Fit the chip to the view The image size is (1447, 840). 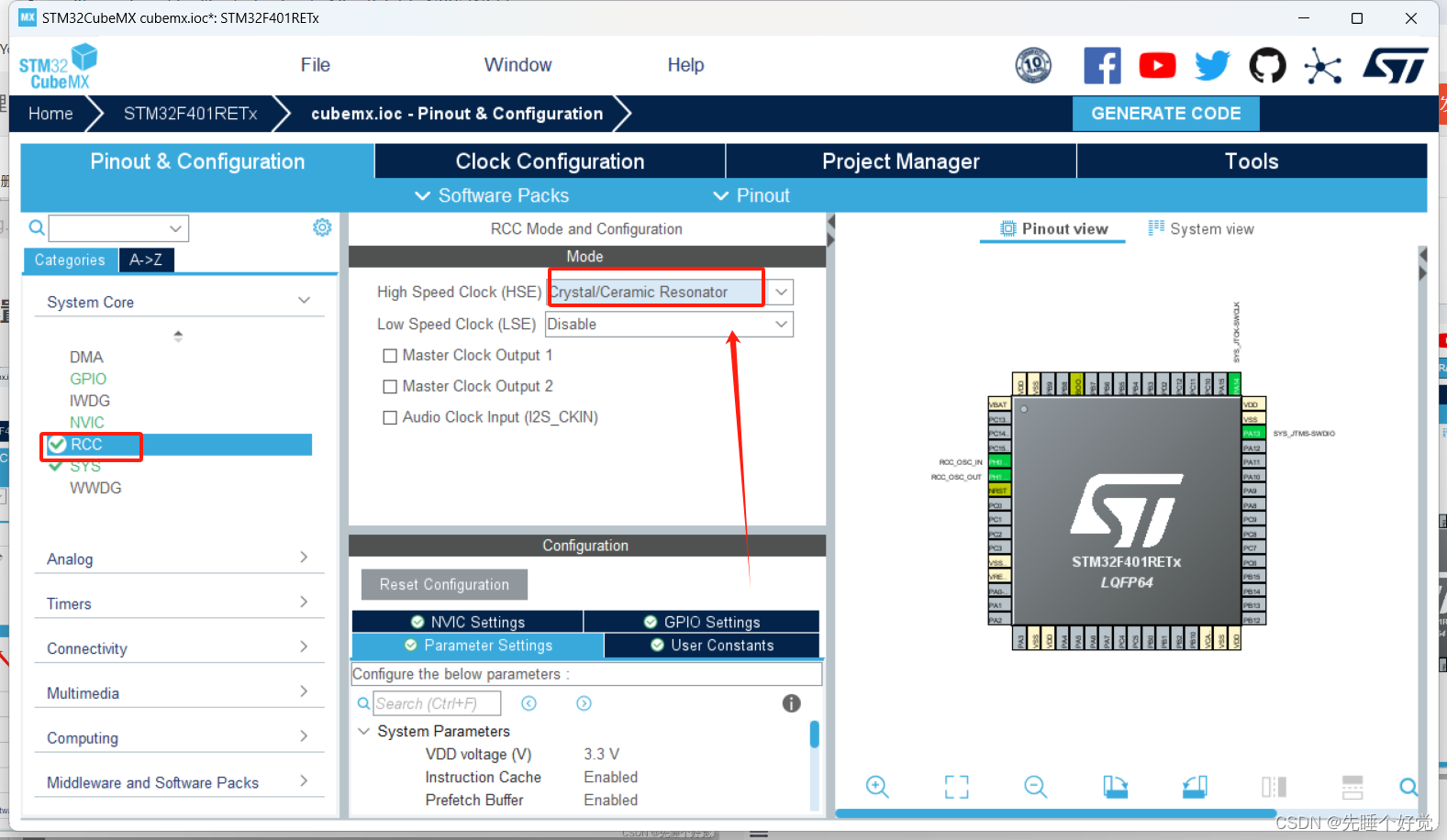(x=956, y=787)
